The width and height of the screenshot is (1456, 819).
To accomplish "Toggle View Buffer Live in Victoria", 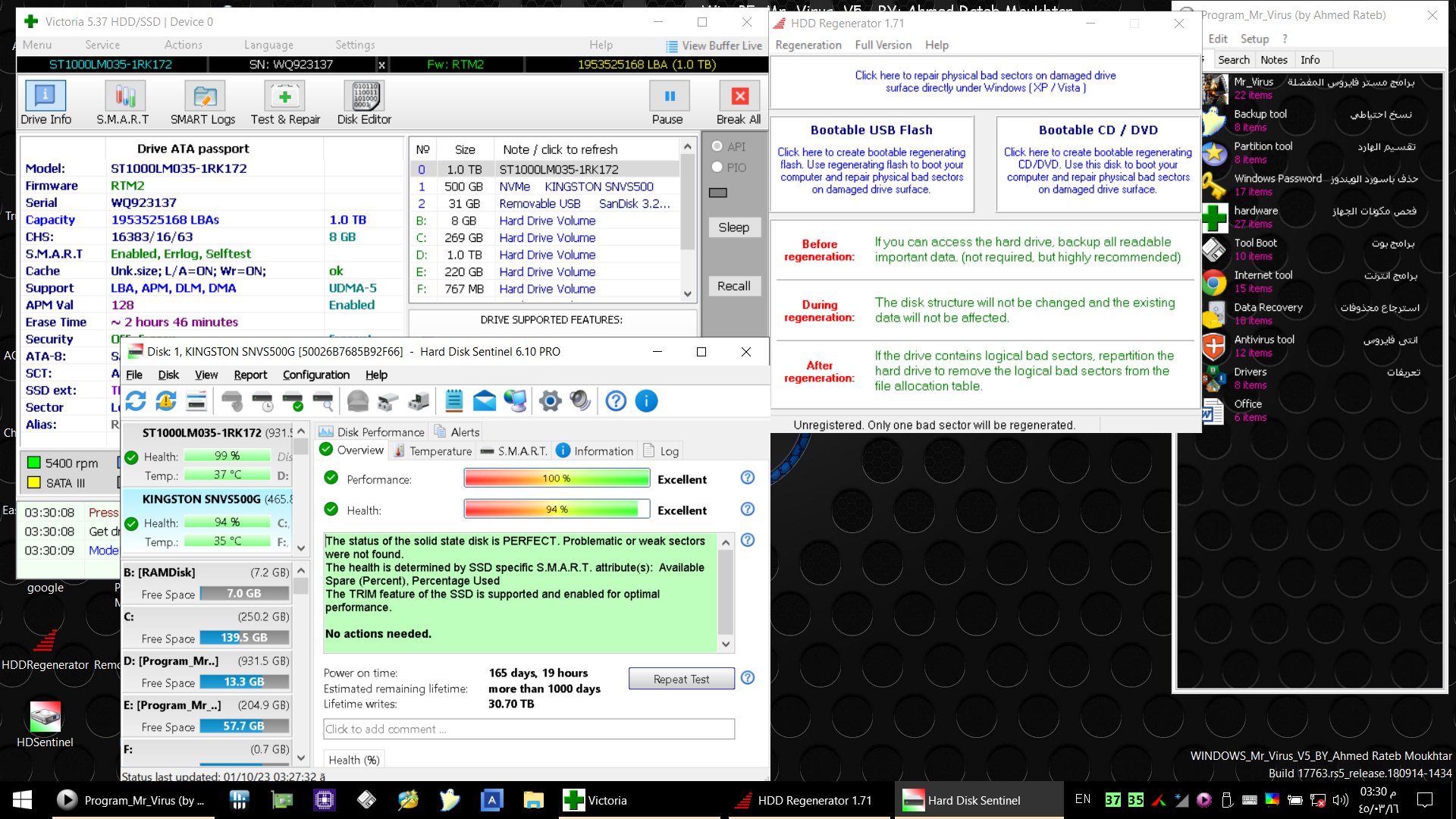I will tap(714, 45).
